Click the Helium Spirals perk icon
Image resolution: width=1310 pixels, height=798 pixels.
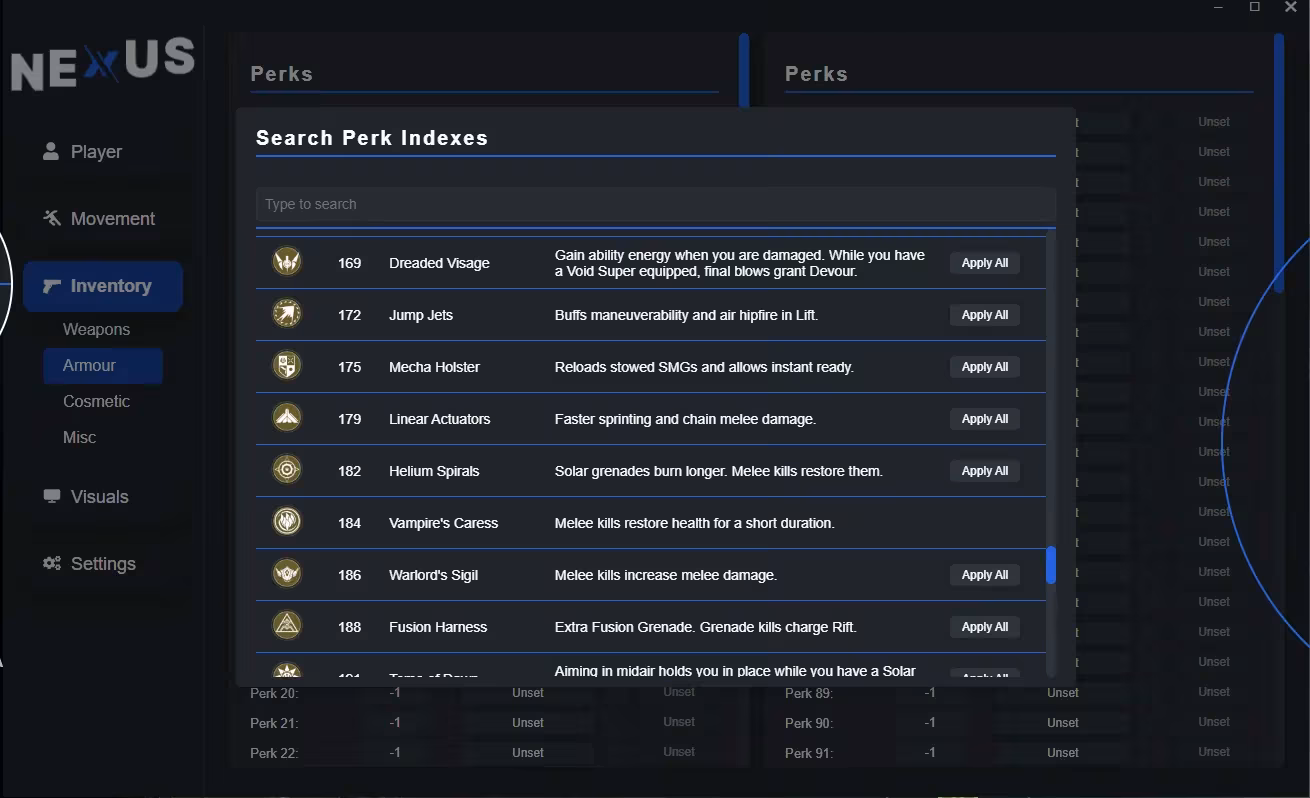pyautogui.click(x=287, y=470)
